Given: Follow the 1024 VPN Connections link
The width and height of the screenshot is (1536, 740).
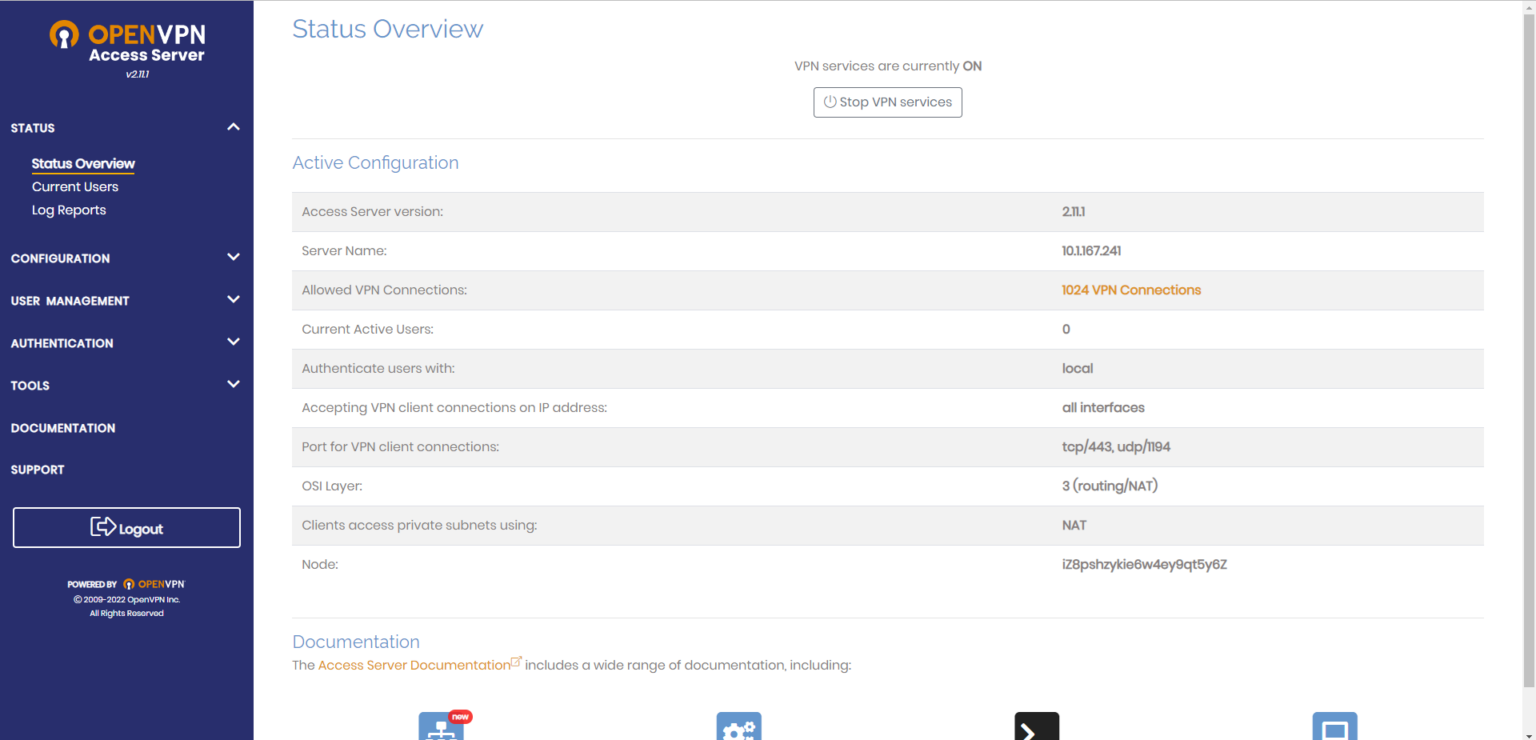Looking at the screenshot, I should point(1131,289).
